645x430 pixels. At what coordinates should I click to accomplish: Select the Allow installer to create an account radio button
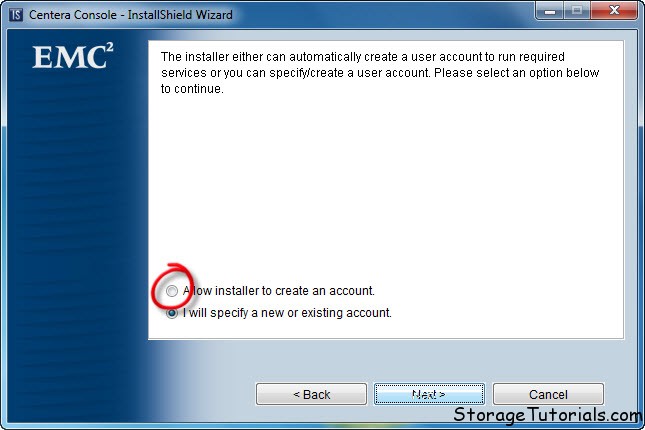[x=172, y=291]
